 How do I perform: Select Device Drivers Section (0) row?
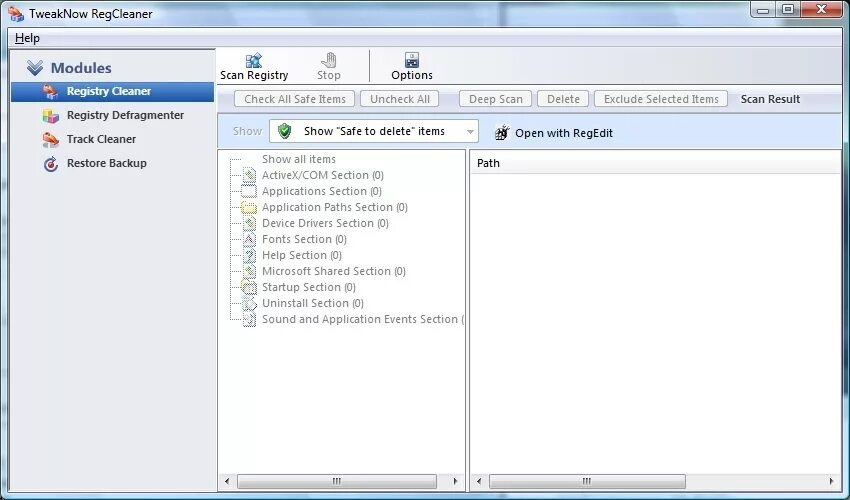325,223
